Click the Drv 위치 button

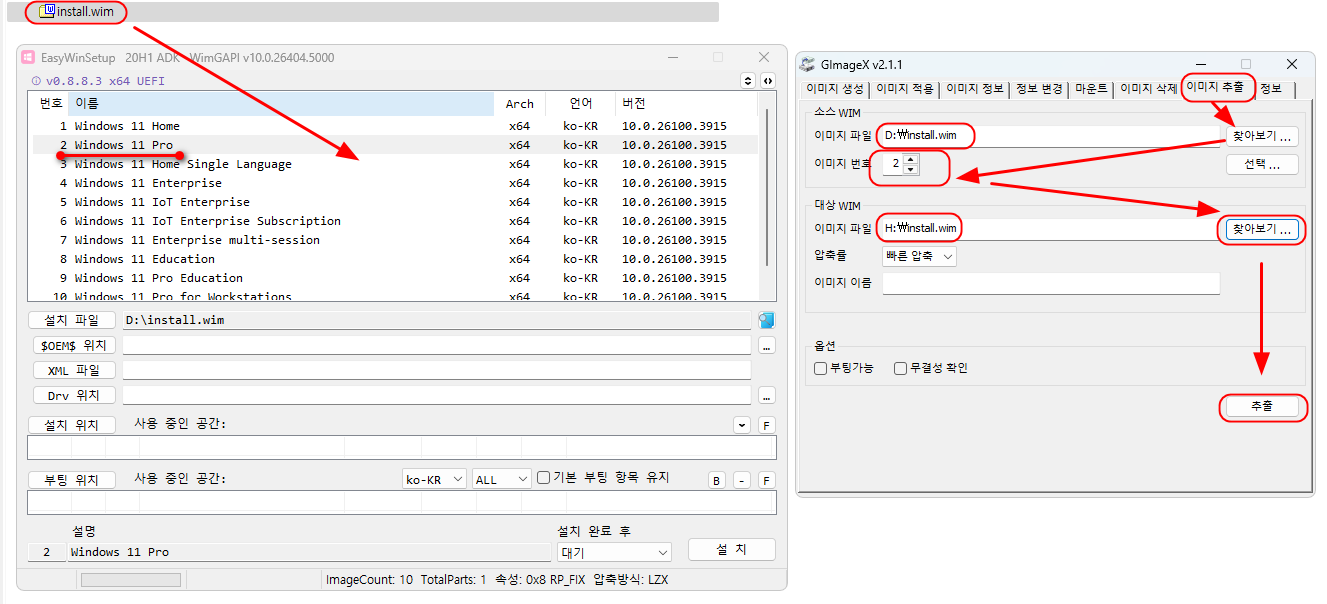click(x=72, y=395)
